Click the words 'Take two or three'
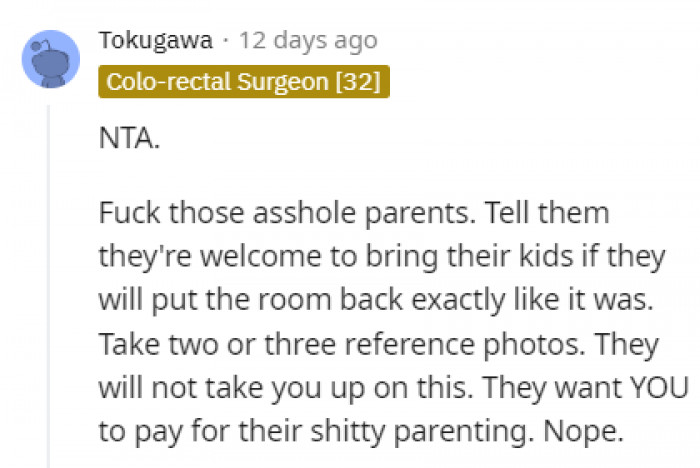The width and height of the screenshot is (700, 468). click(196, 344)
